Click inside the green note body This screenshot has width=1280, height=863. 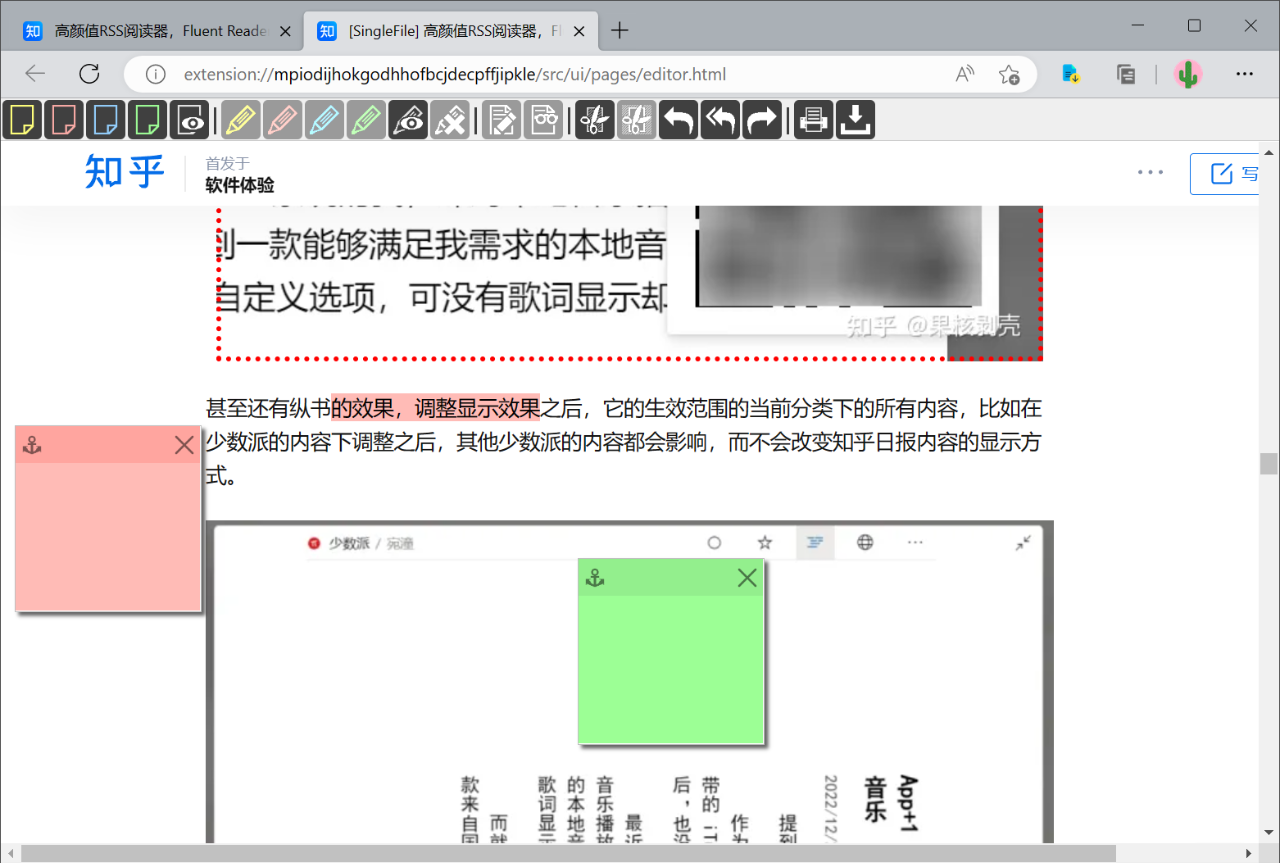671,669
